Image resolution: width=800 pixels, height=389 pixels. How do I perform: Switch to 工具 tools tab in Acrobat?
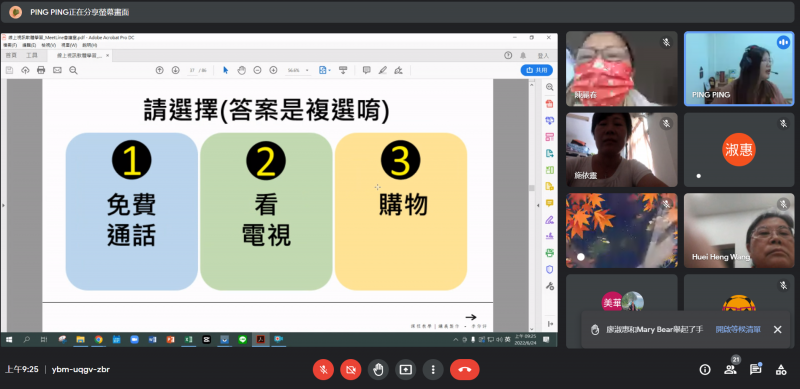tap(32, 55)
